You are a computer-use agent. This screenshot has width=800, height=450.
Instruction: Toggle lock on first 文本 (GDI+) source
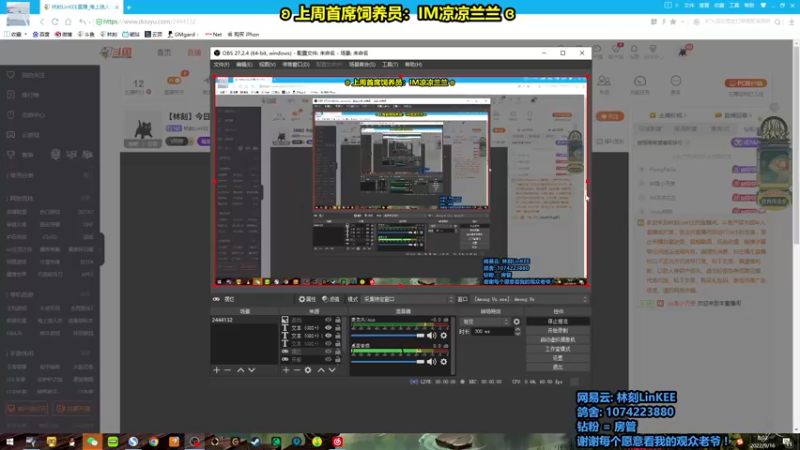(337, 328)
